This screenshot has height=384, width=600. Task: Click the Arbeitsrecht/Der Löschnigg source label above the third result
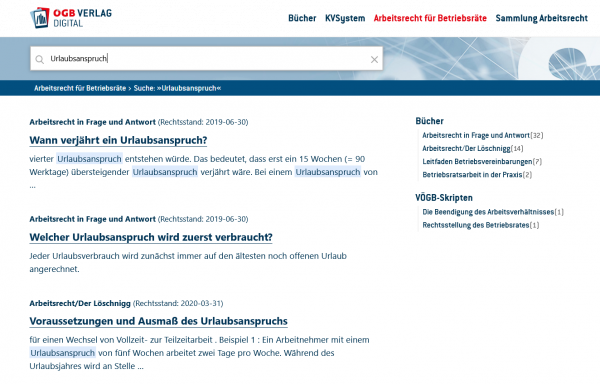[80, 303]
